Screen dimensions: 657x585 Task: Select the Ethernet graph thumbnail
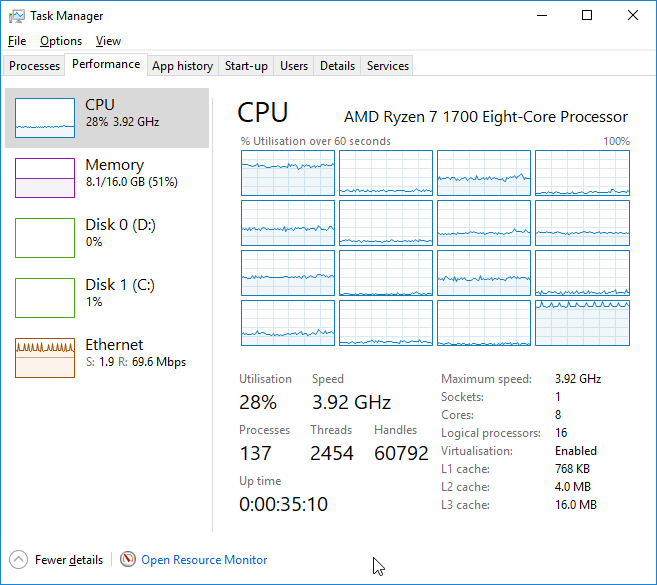pyautogui.click(x=45, y=358)
